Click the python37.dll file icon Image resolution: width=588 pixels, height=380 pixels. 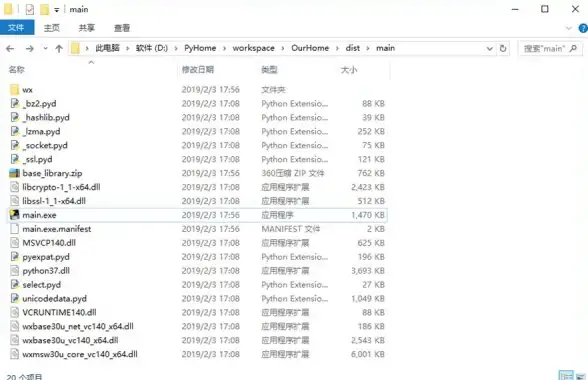14,270
